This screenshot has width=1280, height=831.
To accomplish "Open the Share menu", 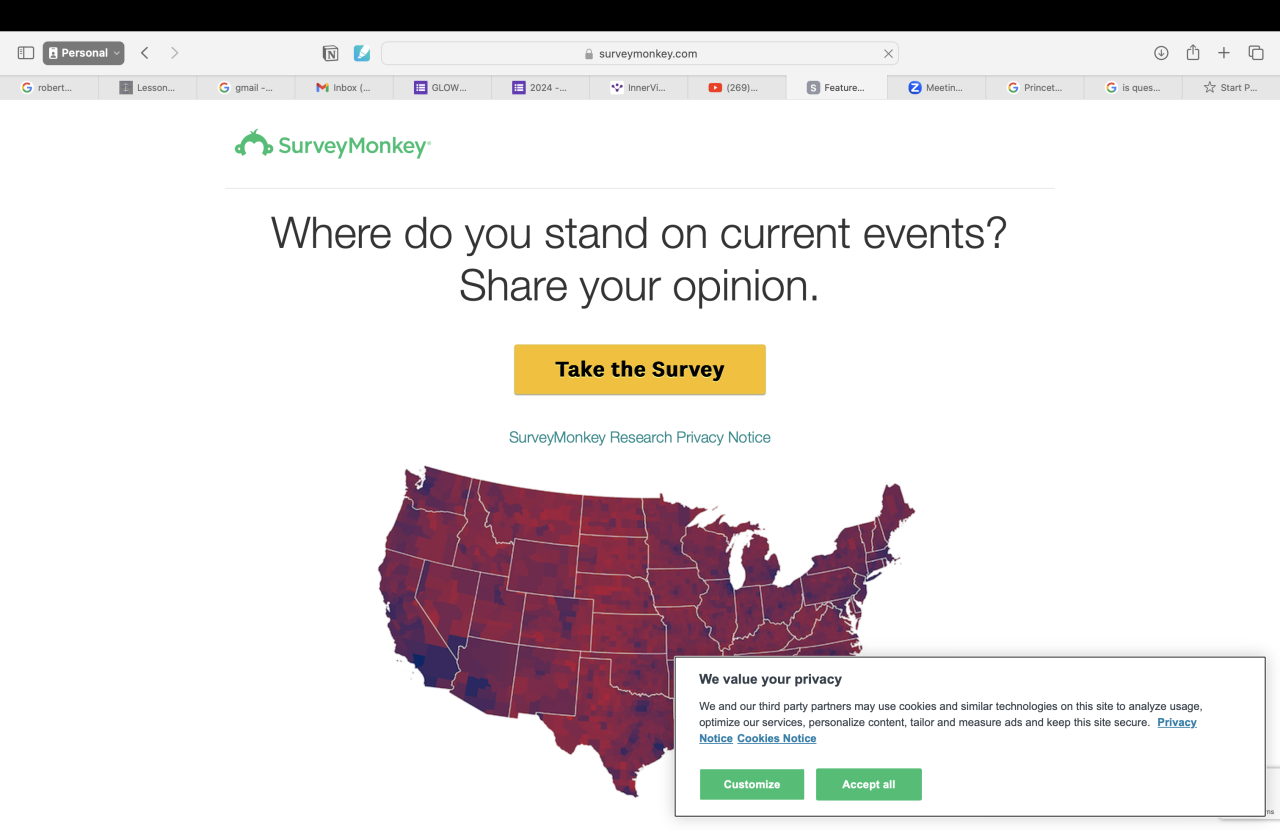I will pos(1193,53).
